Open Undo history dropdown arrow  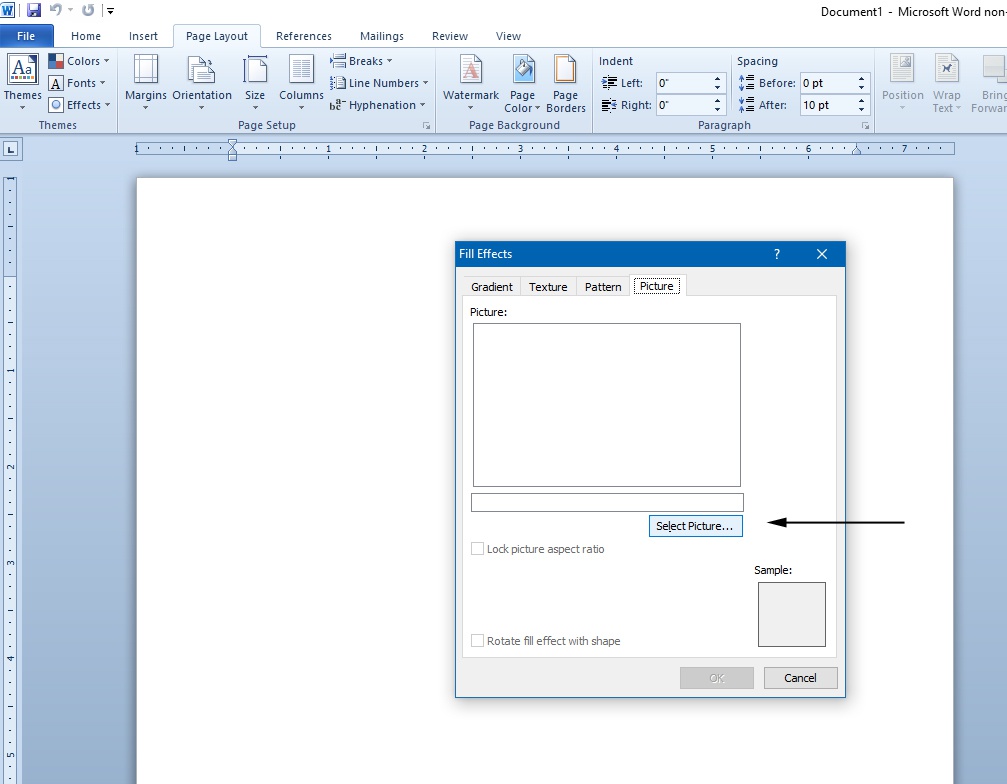point(71,10)
